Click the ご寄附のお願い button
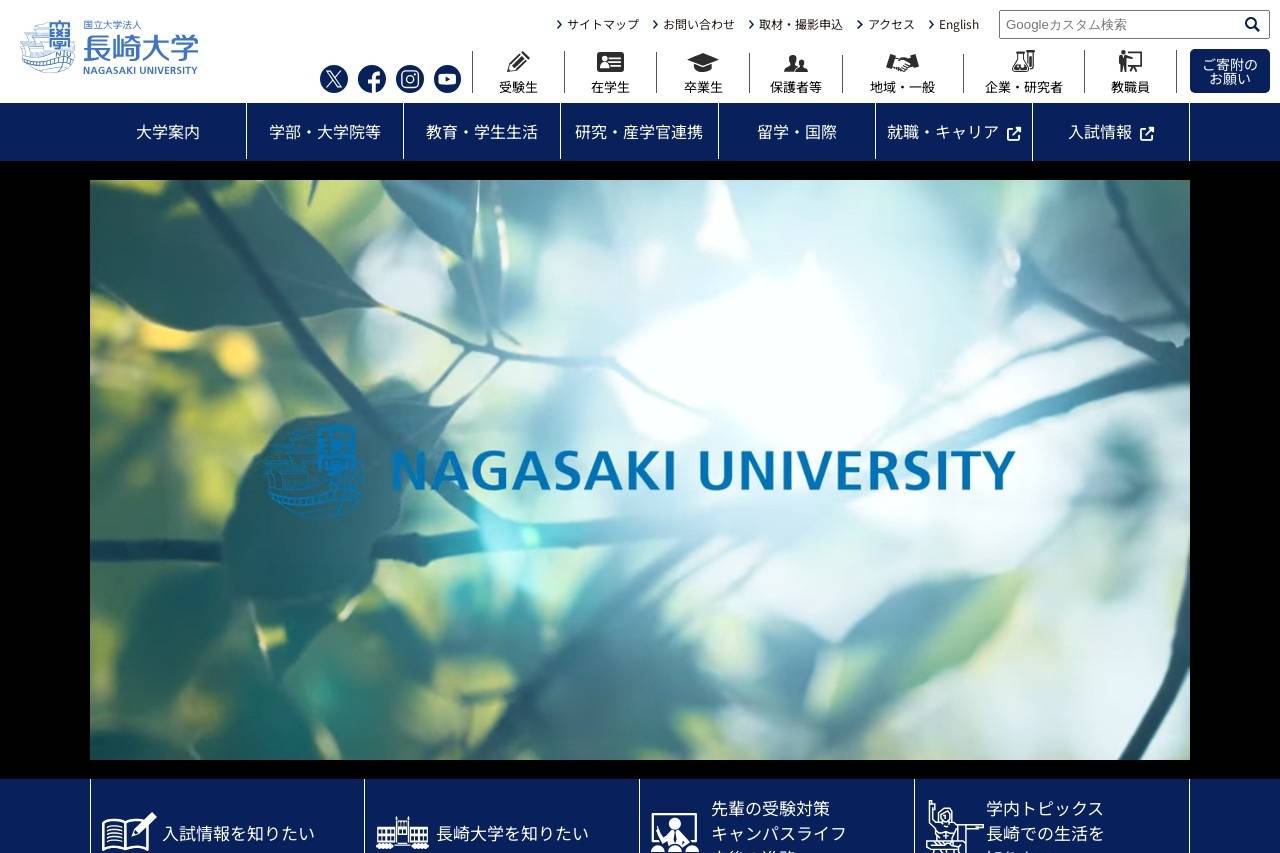Viewport: 1280px width, 853px height. [x=1230, y=71]
